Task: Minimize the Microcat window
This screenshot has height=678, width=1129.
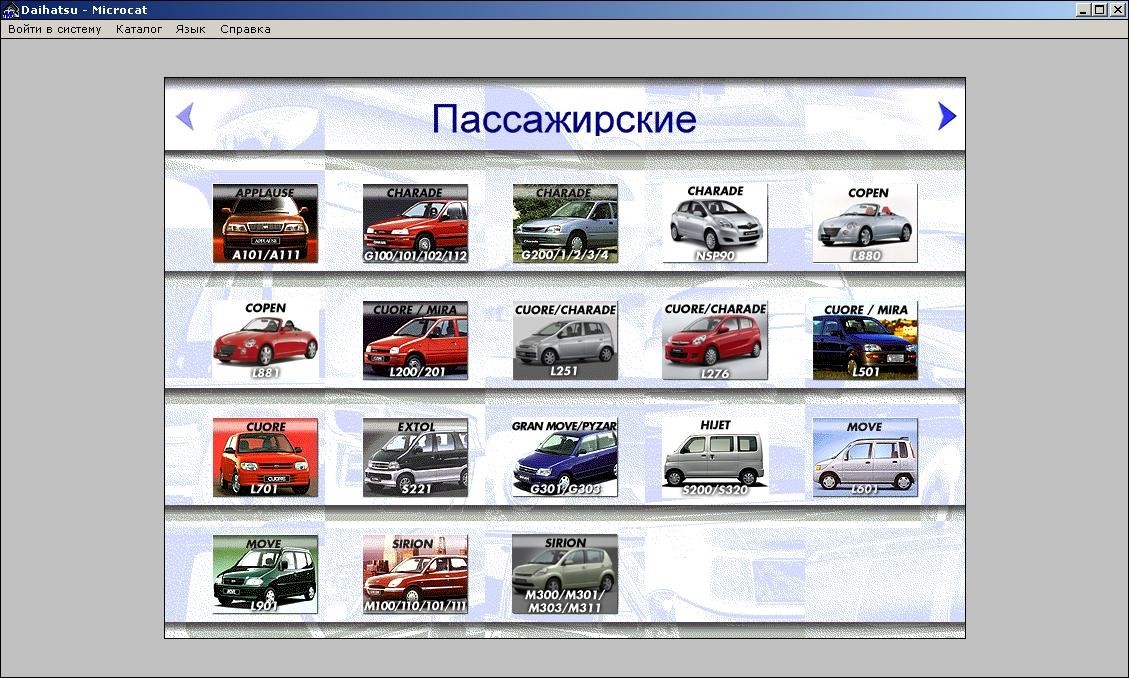Action: [1084, 10]
